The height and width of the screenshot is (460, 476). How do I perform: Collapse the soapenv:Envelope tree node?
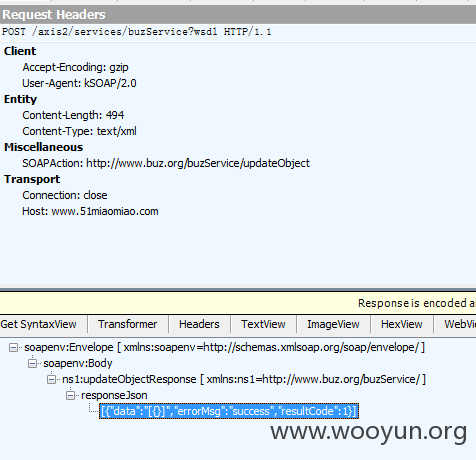(13, 348)
